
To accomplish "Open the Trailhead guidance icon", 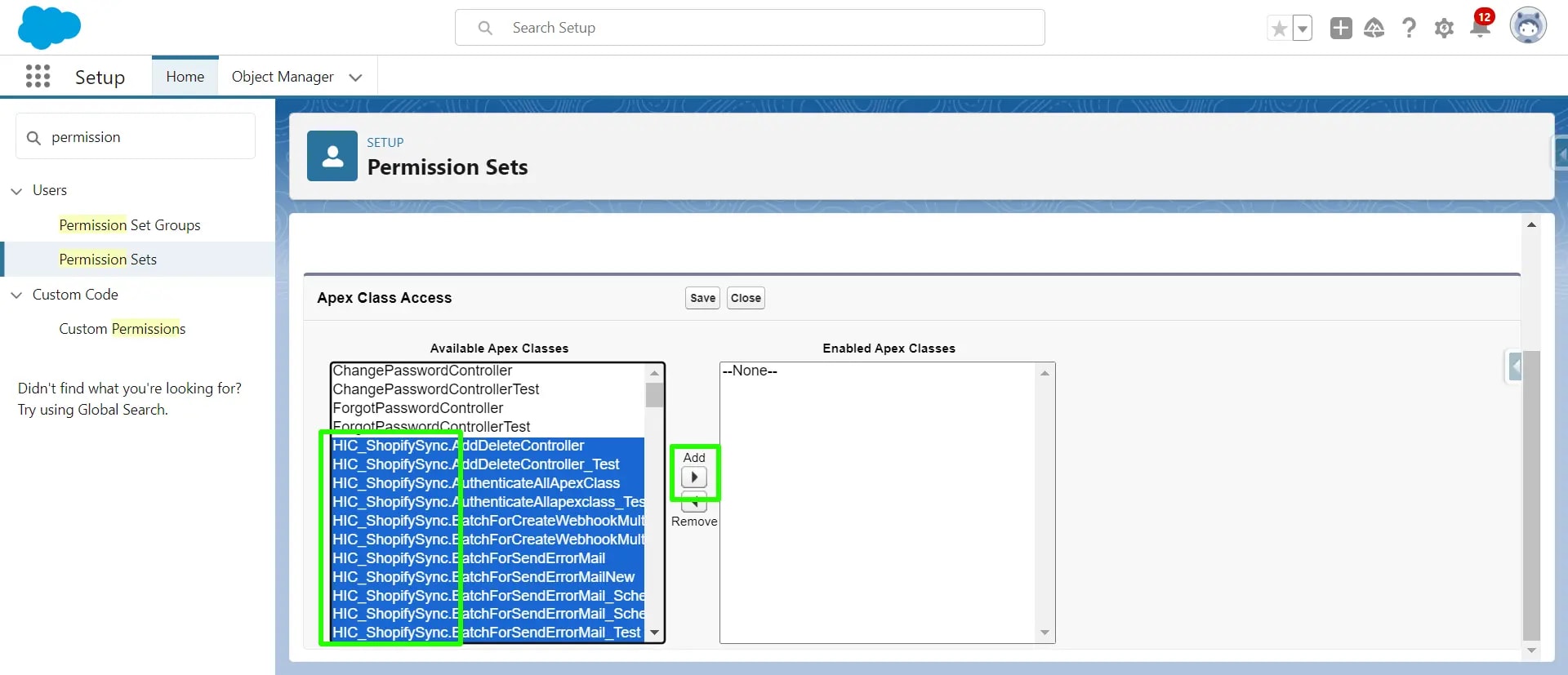I will click(1374, 29).
